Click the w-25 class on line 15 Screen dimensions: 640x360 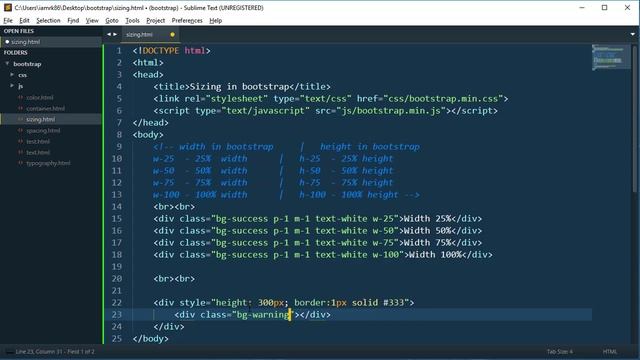383,219
